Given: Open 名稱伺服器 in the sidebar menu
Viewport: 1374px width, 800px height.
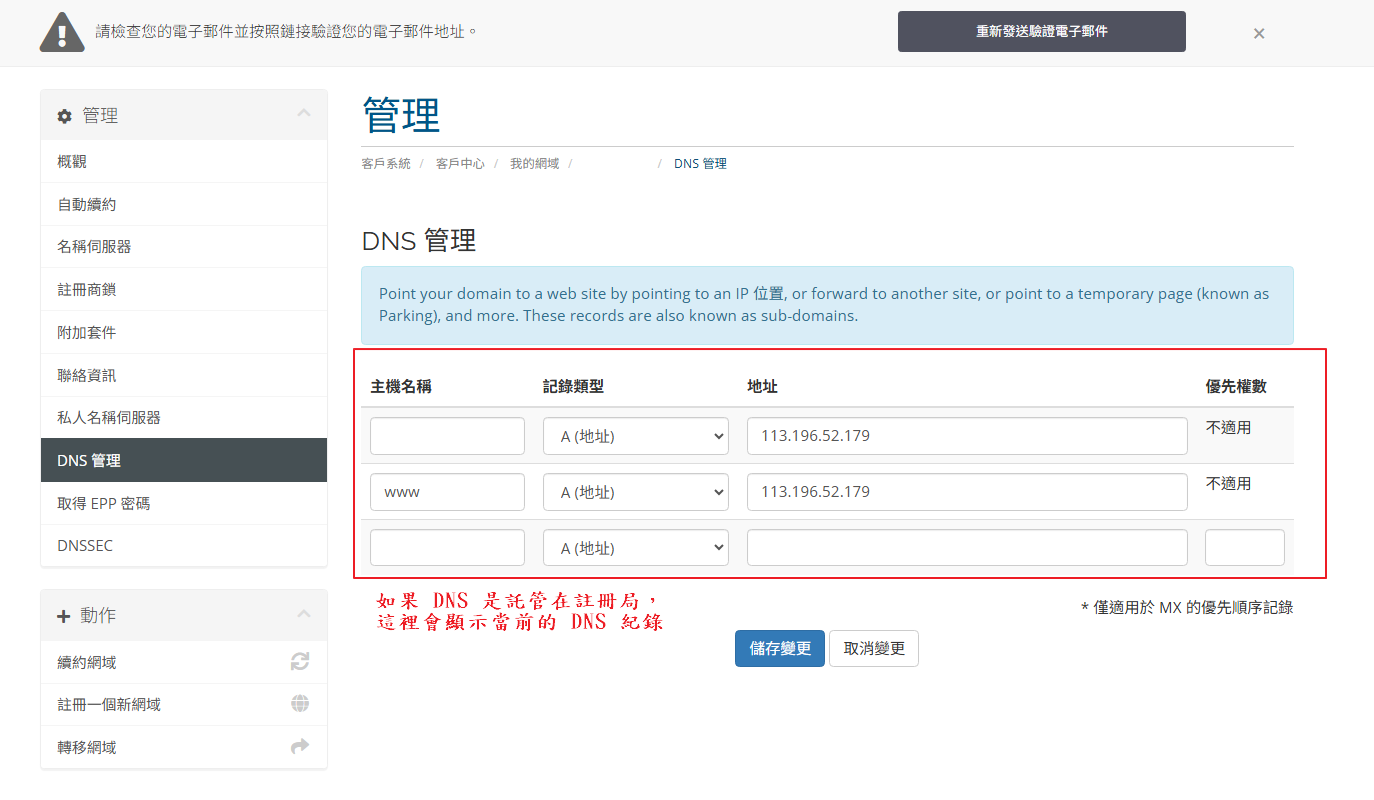Looking at the screenshot, I should click(94, 246).
